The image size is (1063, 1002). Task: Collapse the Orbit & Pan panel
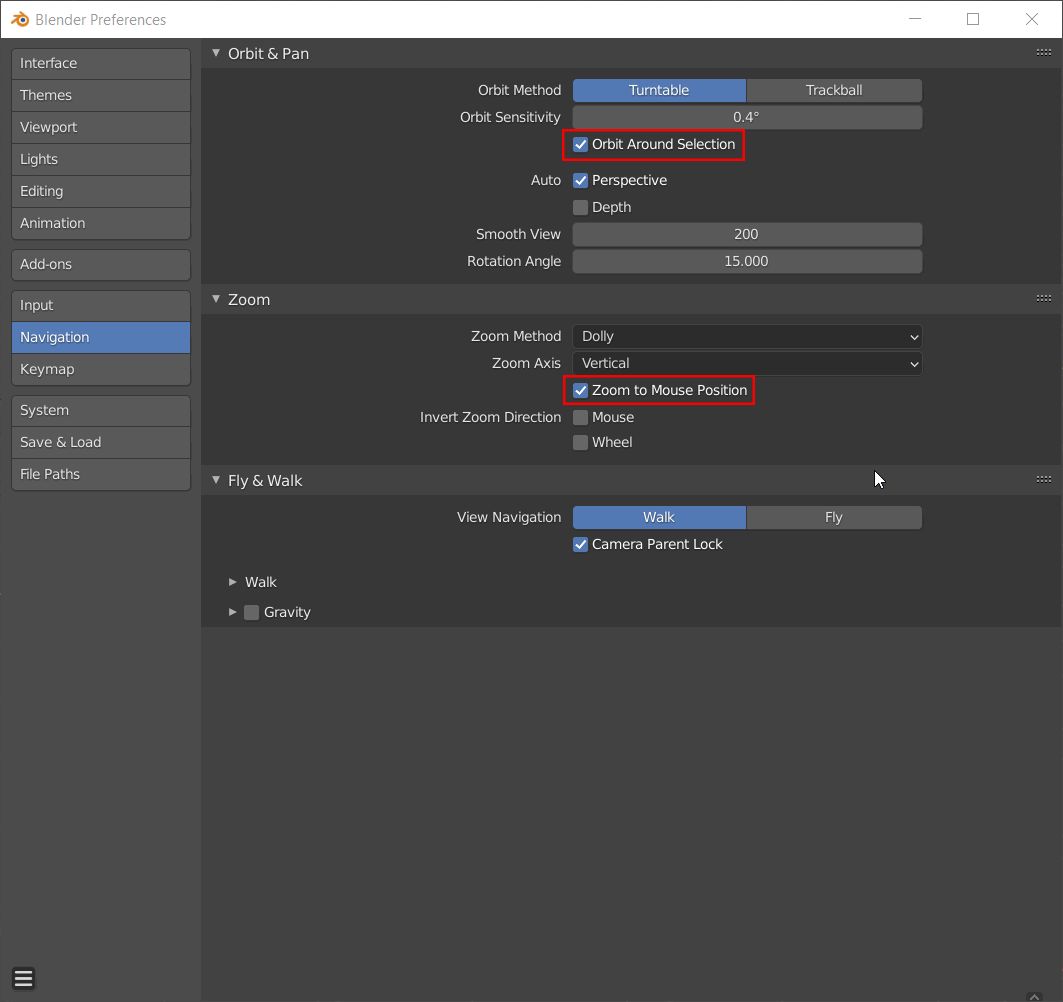pyautogui.click(x=216, y=53)
